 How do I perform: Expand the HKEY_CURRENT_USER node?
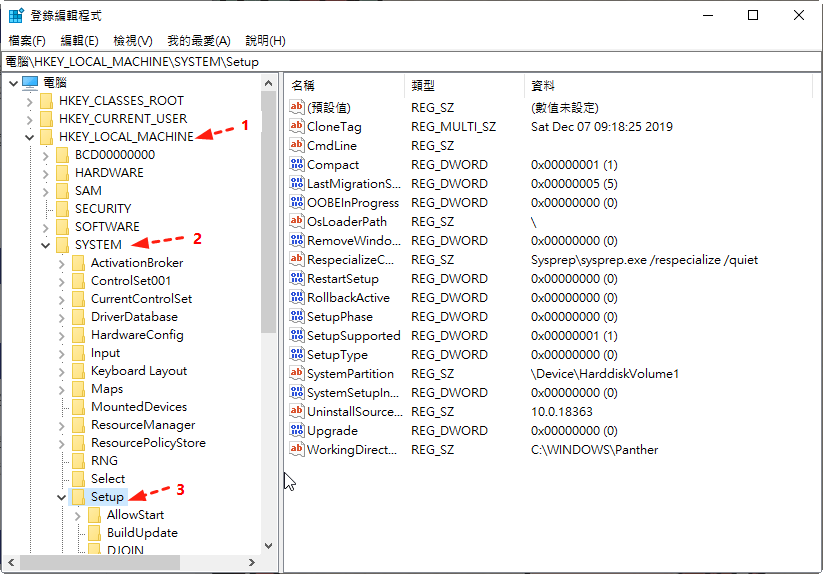pyautogui.click(x=29, y=120)
